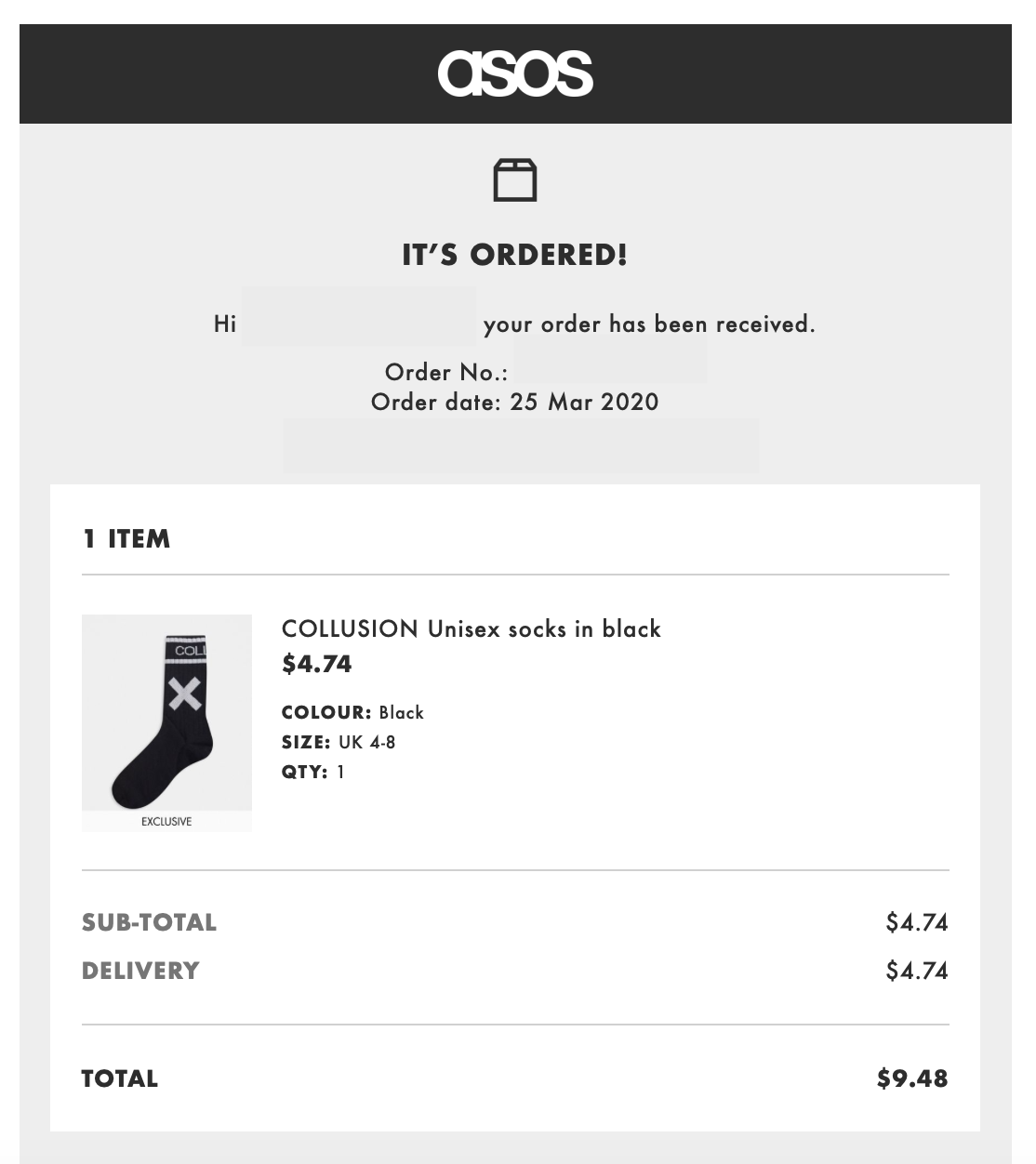
Task: Click the IT'S ORDERED! heading
Action: 514,255
